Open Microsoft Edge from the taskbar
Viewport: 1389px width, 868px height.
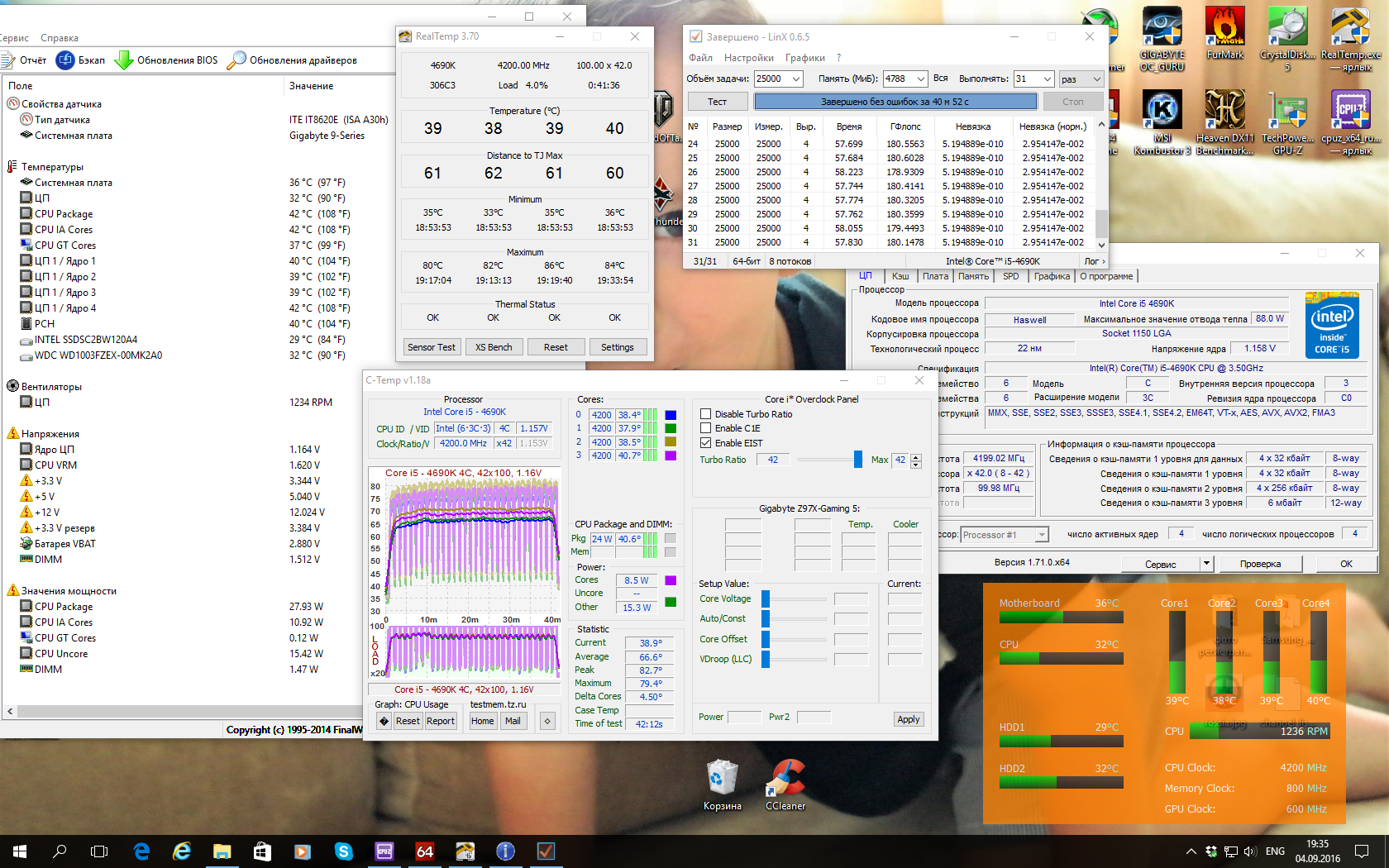(x=141, y=851)
